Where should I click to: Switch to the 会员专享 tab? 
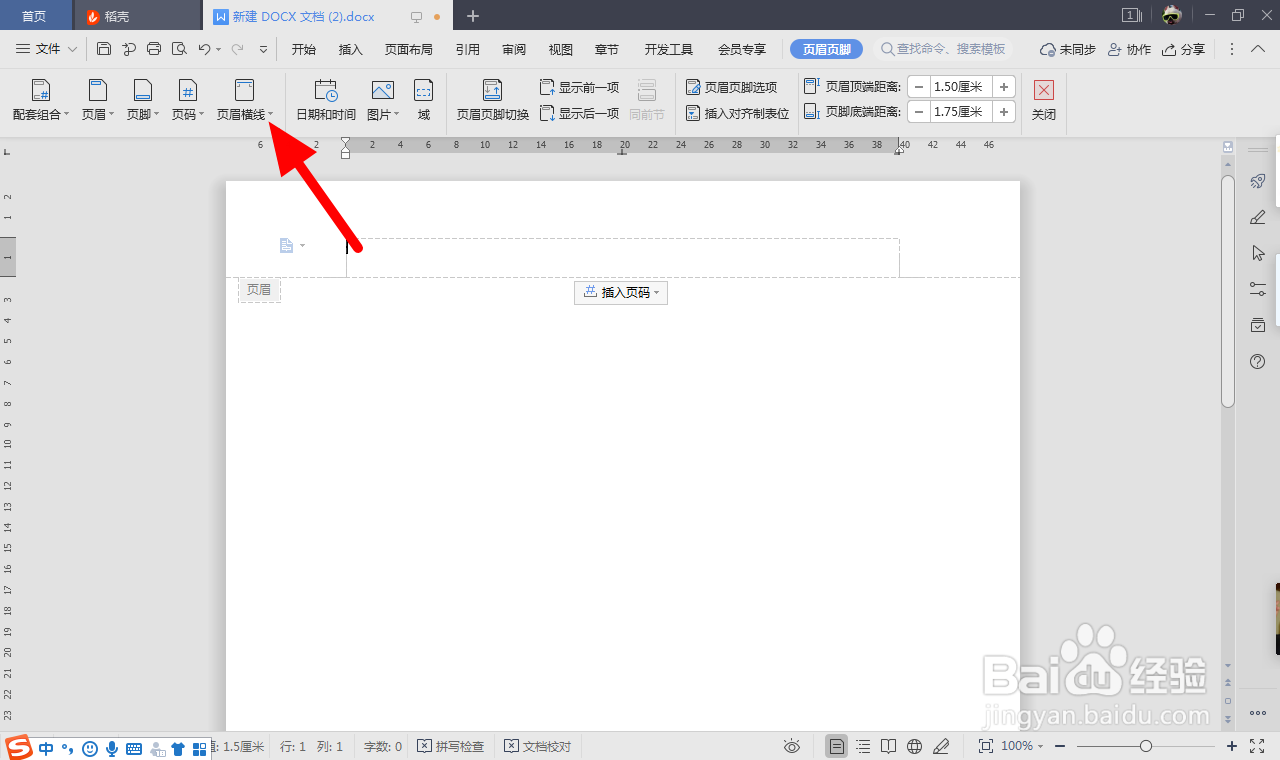click(x=742, y=49)
